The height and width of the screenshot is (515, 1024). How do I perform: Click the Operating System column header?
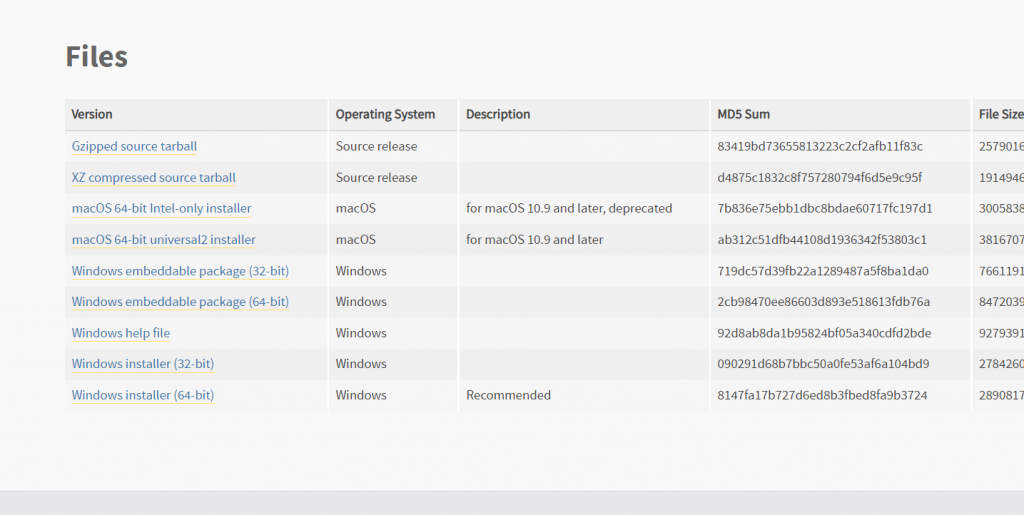(385, 114)
